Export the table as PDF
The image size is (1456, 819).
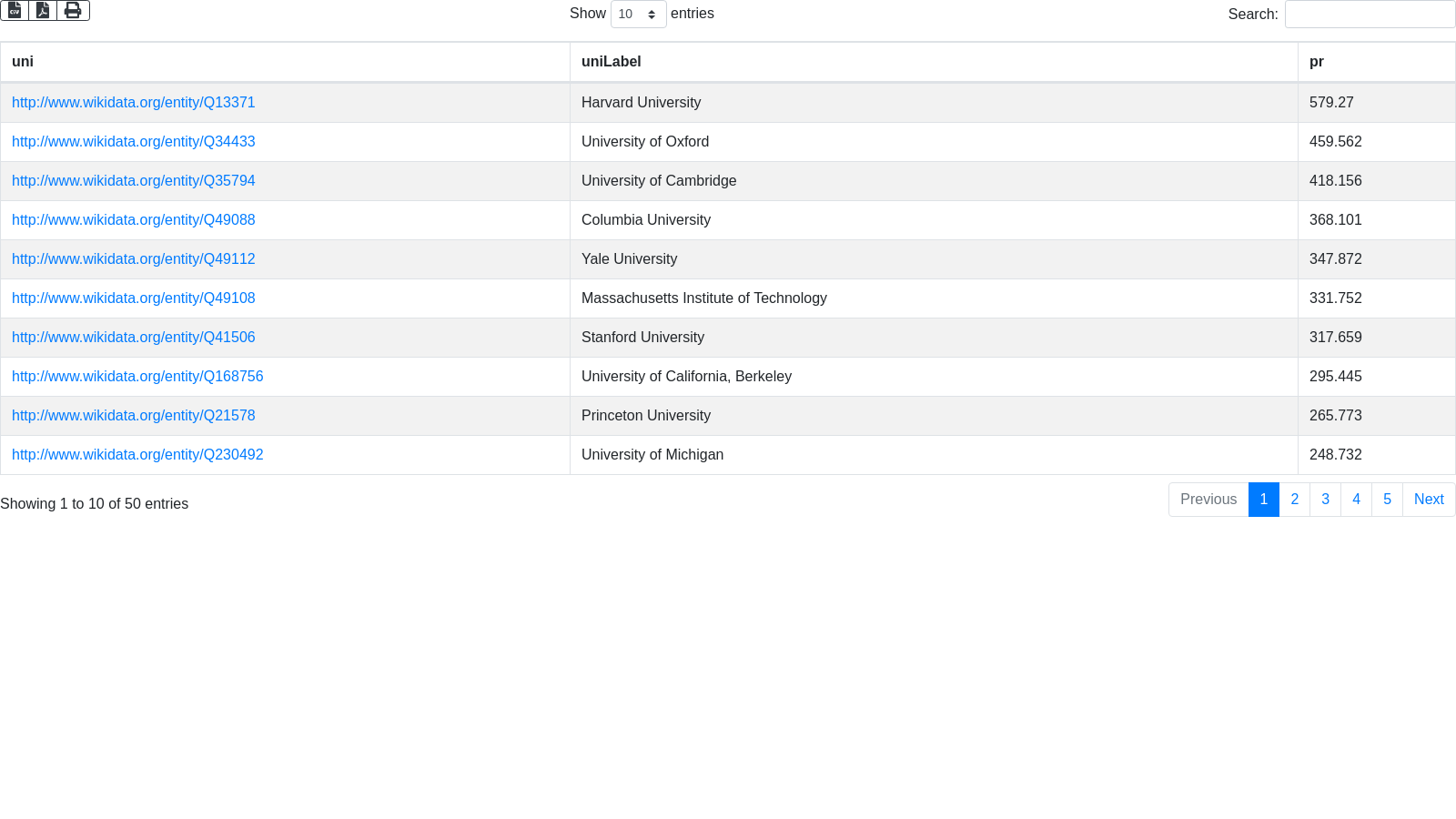(x=43, y=10)
